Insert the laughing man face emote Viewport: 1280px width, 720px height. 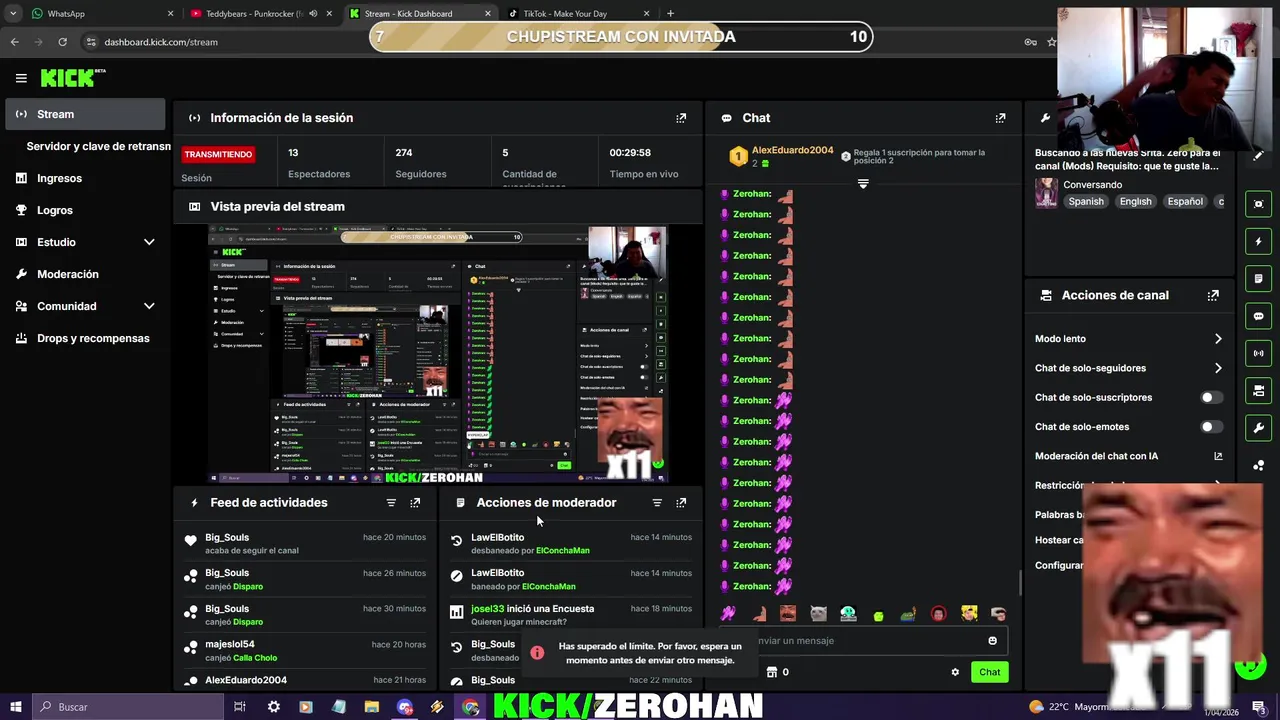(x=788, y=614)
